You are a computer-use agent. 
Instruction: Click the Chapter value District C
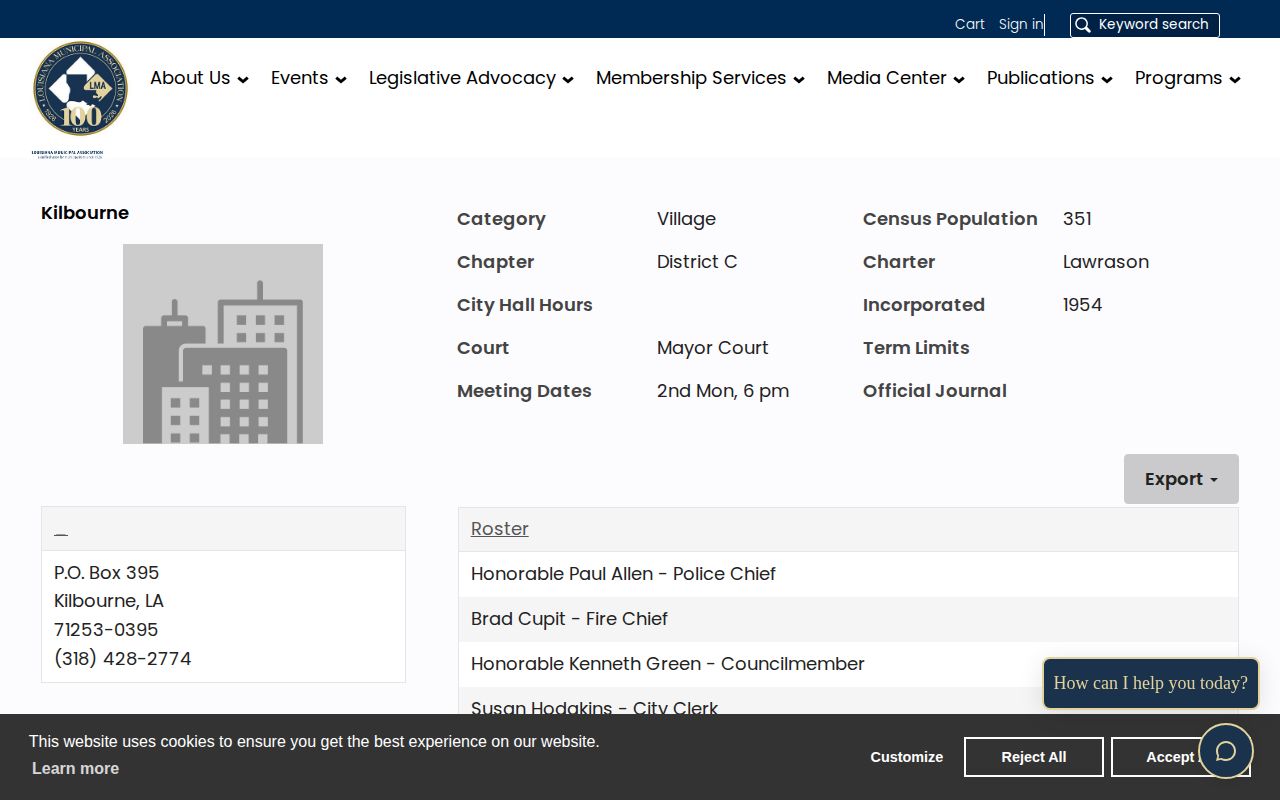click(x=697, y=262)
